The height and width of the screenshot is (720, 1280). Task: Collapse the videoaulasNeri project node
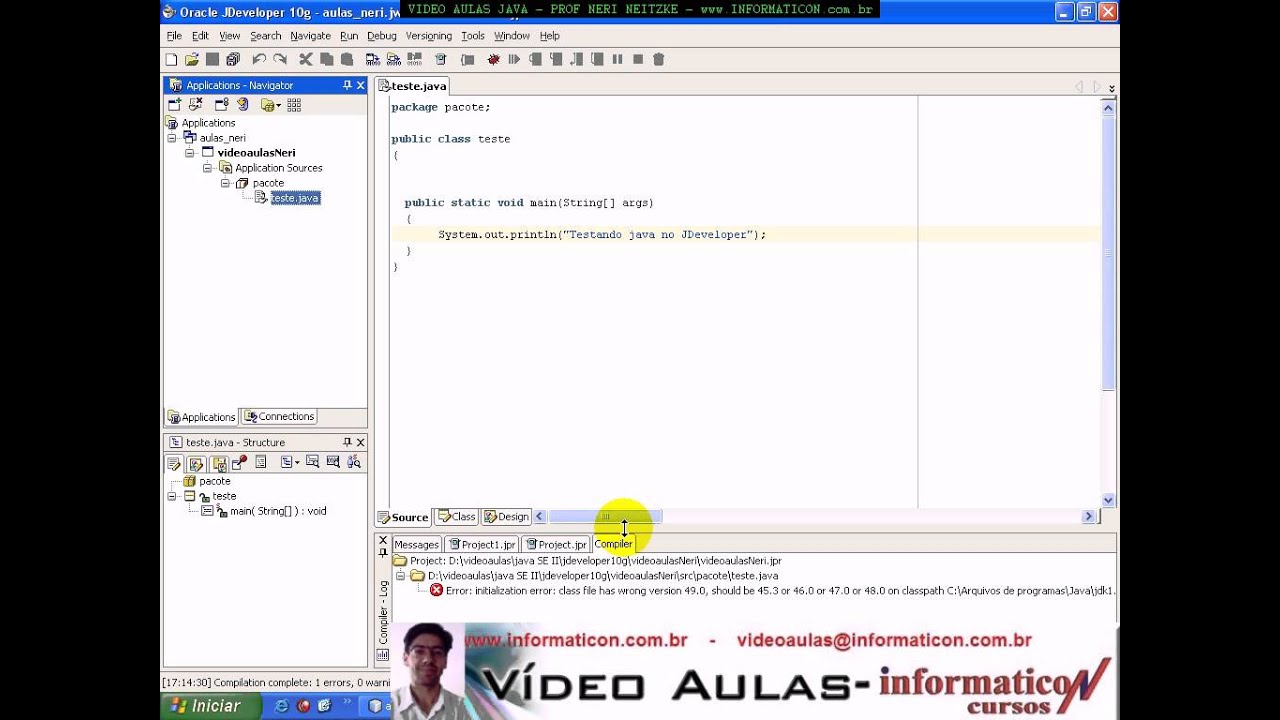coord(189,153)
